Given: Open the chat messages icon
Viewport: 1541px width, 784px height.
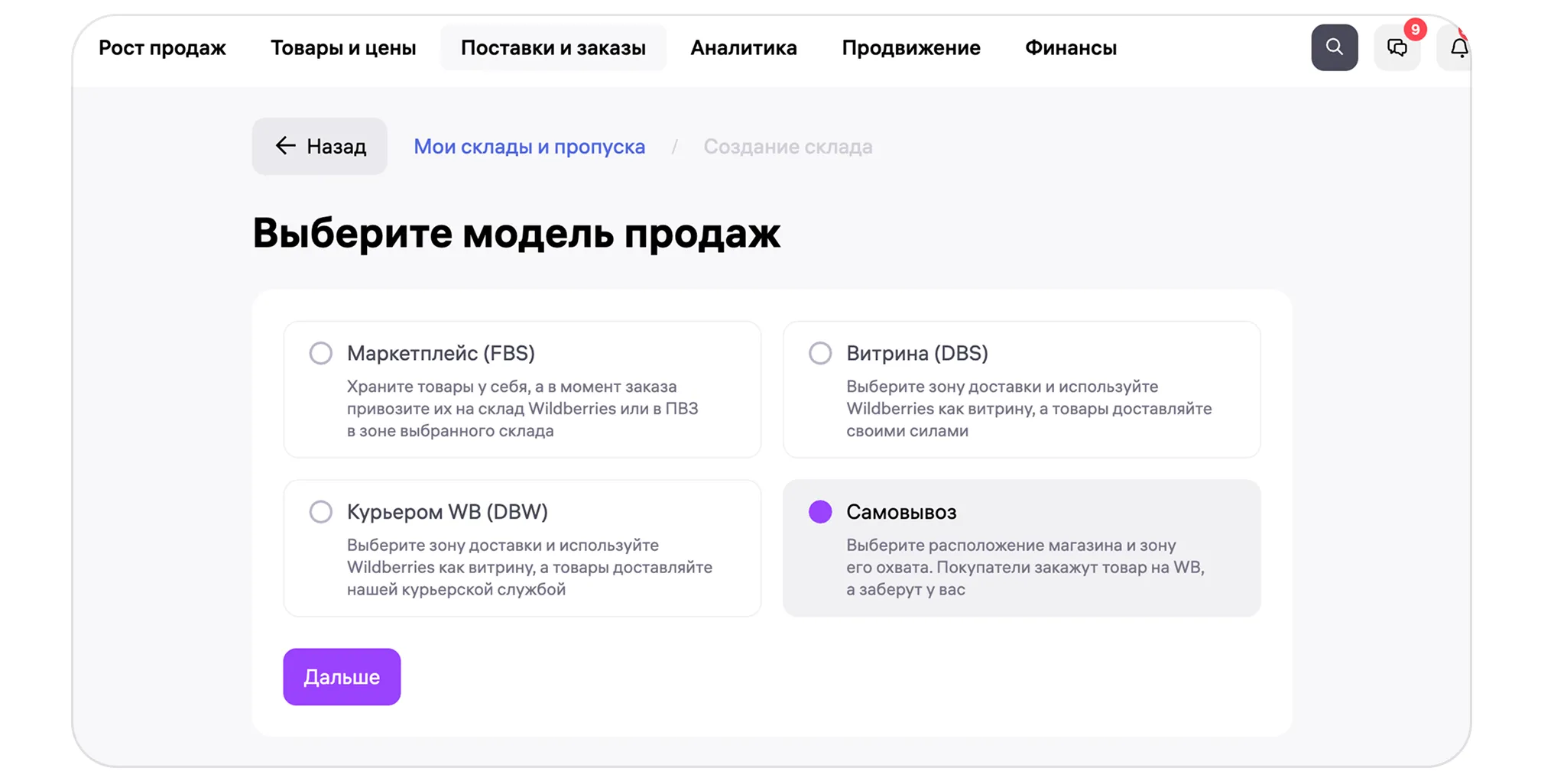Looking at the screenshot, I should [x=1397, y=48].
